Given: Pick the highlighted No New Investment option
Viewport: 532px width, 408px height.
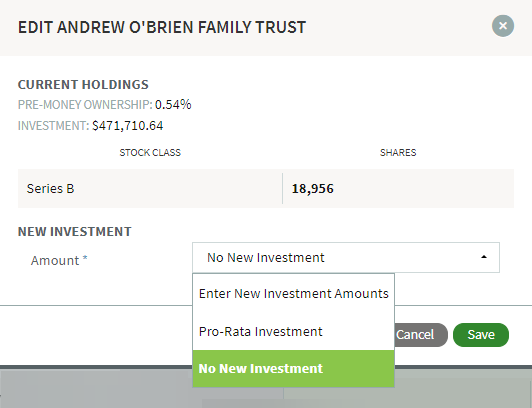Looking at the screenshot, I should tap(293, 368).
